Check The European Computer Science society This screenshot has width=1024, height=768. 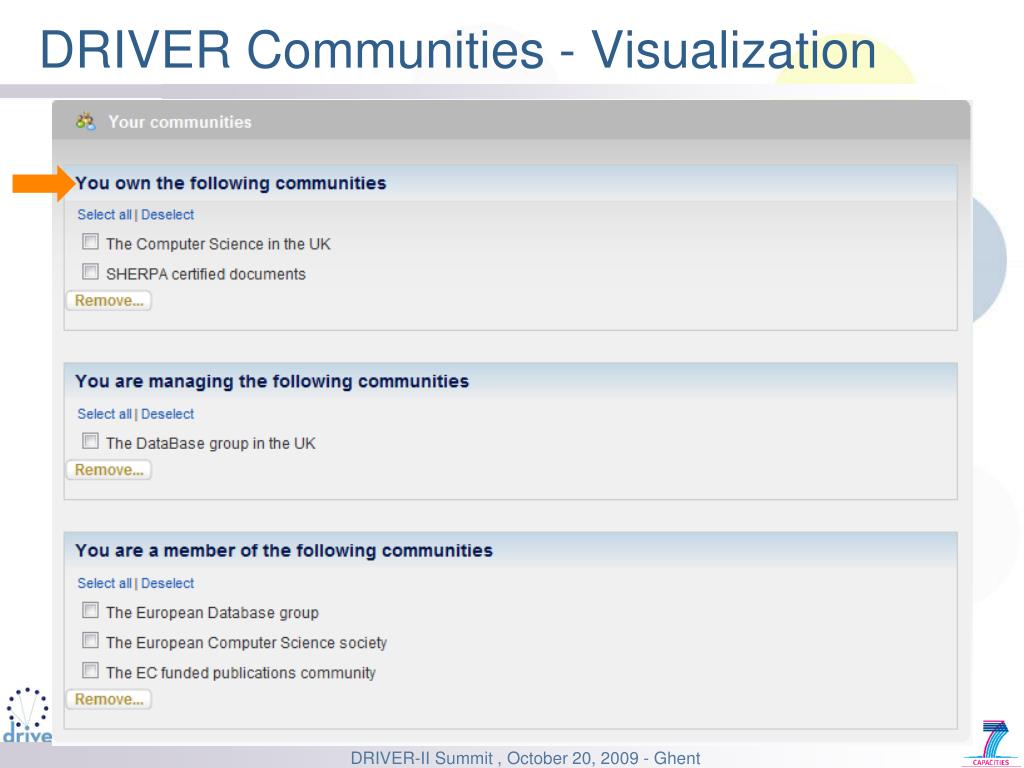coord(91,641)
